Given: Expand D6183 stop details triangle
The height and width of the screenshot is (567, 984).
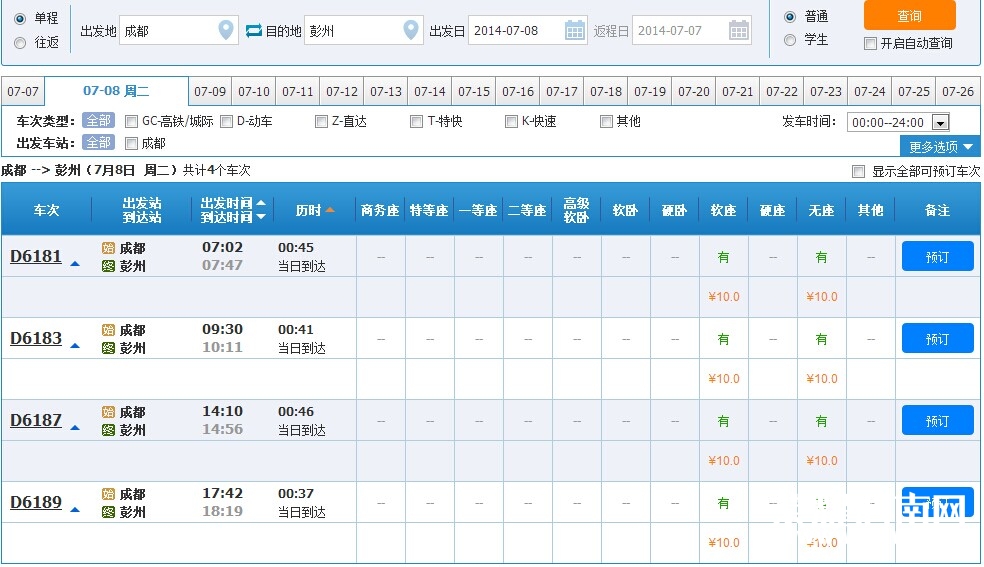Looking at the screenshot, I should pyautogui.click(x=75, y=346).
